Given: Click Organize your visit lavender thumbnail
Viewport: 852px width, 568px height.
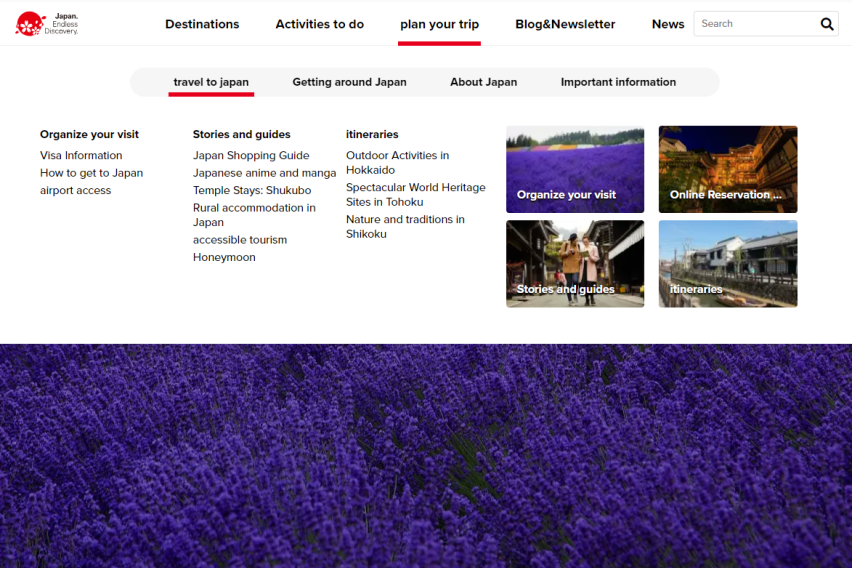Looking at the screenshot, I should tap(575, 169).
